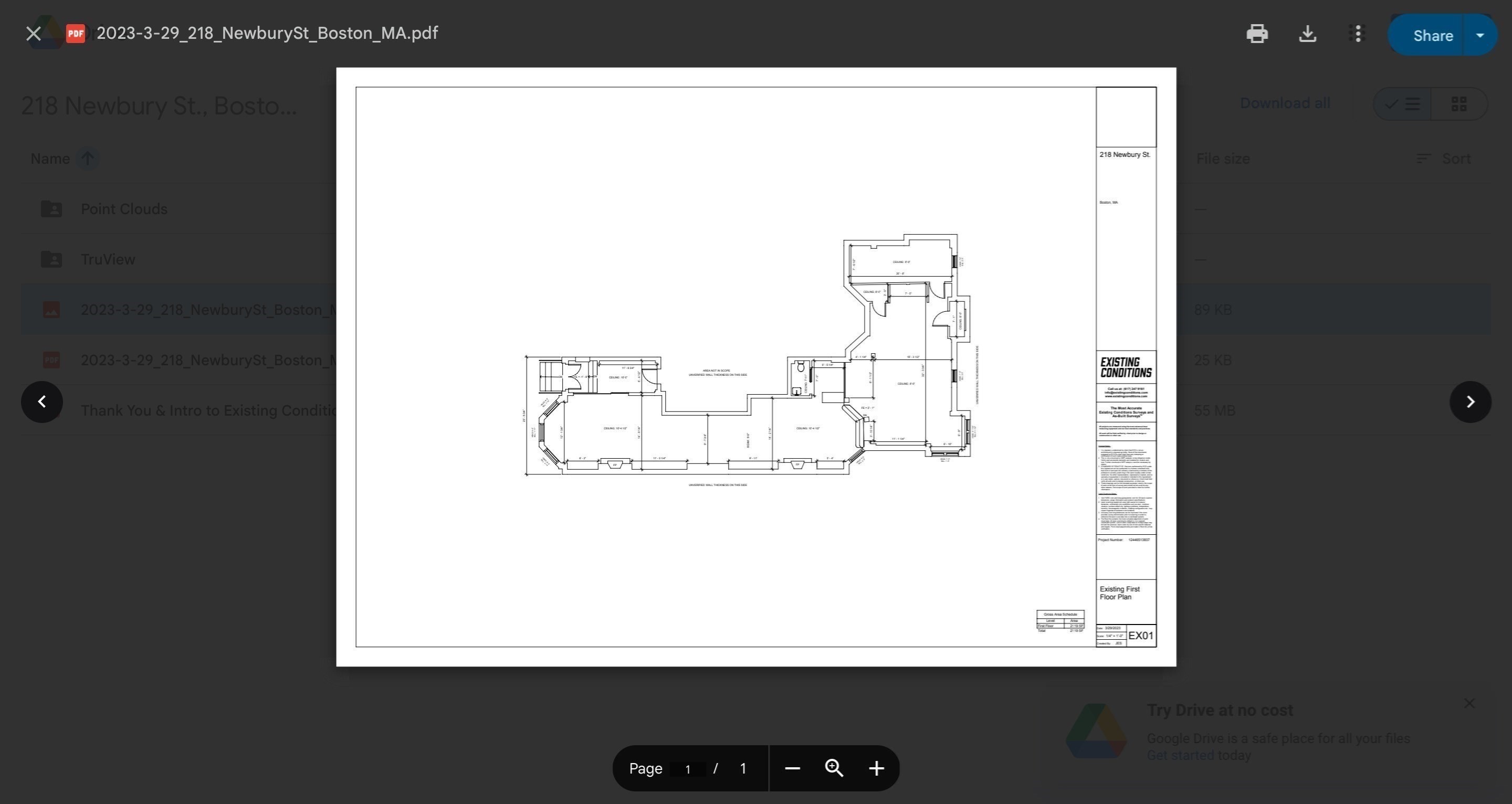Click the zoom out minus icon
Viewport: 1512px width, 804px height.
[x=792, y=768]
